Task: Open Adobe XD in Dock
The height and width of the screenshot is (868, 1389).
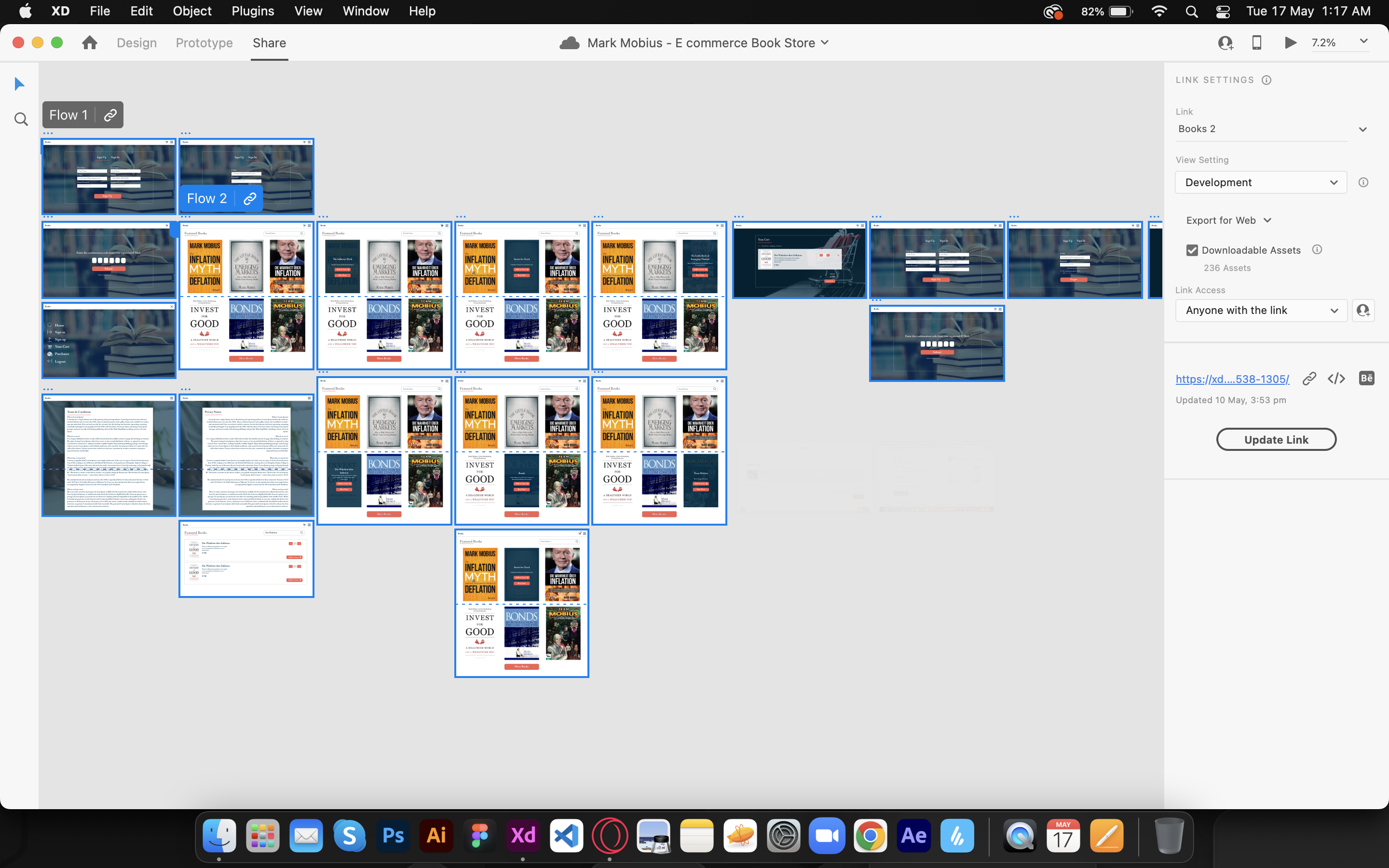Action: click(523, 835)
